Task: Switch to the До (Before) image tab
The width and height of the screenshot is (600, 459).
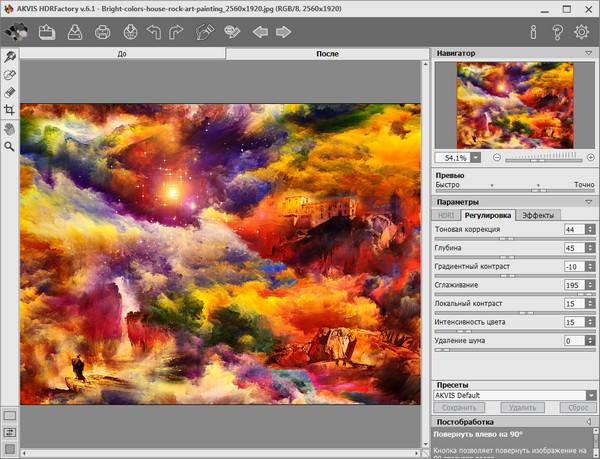Action: pyautogui.click(x=122, y=53)
